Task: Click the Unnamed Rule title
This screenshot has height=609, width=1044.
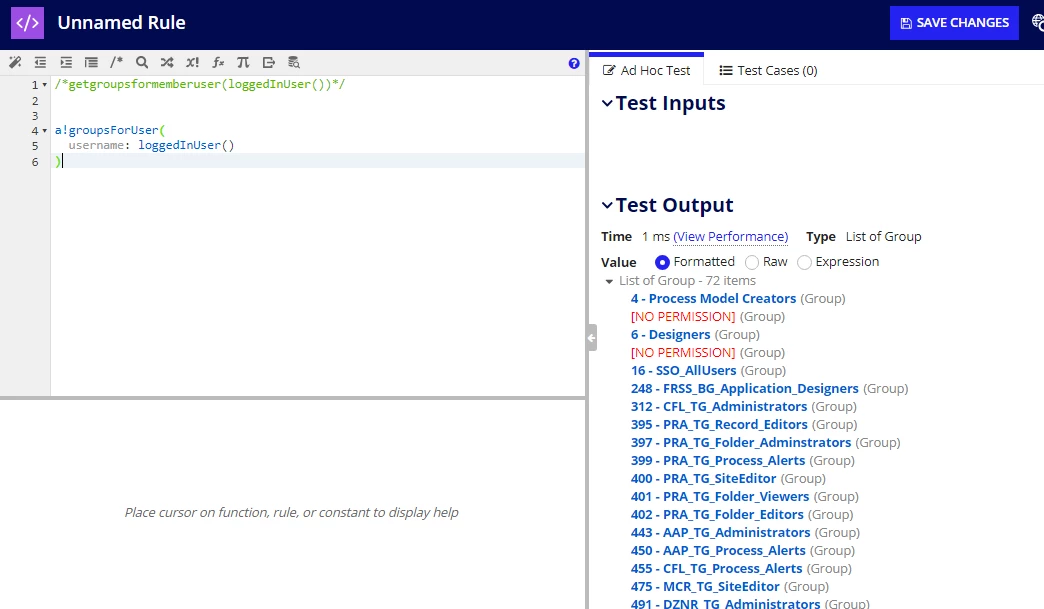Action: coord(121,23)
